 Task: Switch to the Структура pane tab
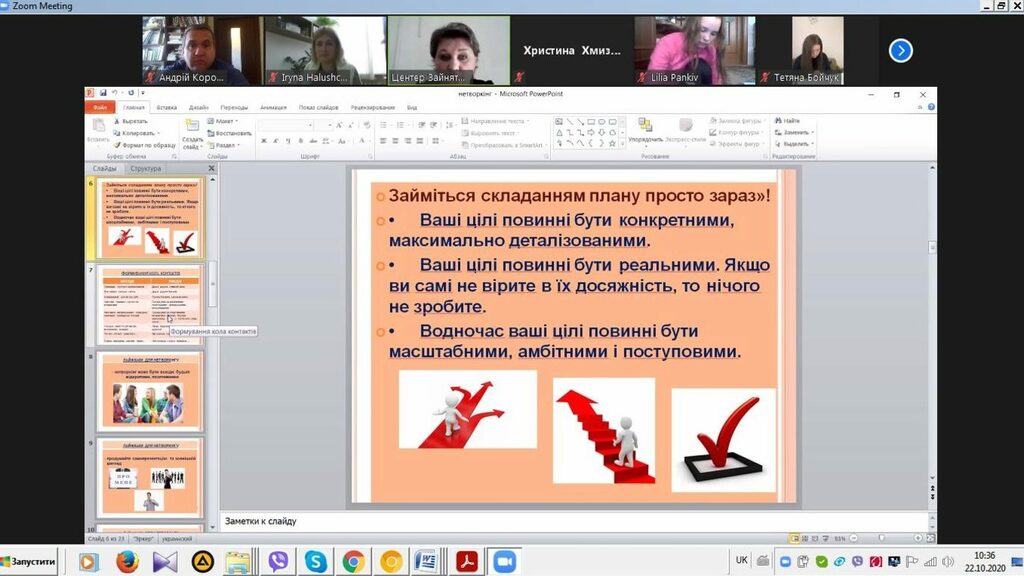(x=146, y=169)
